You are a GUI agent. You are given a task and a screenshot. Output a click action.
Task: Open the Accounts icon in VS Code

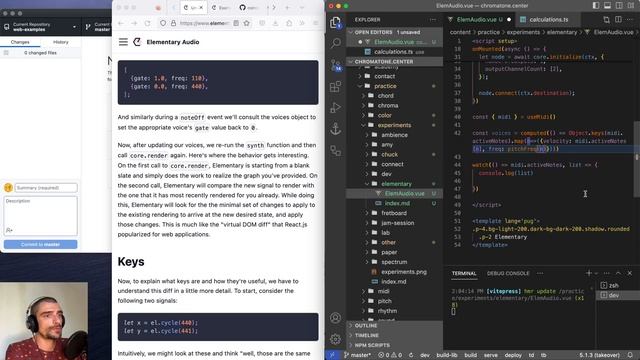click(x=336, y=318)
